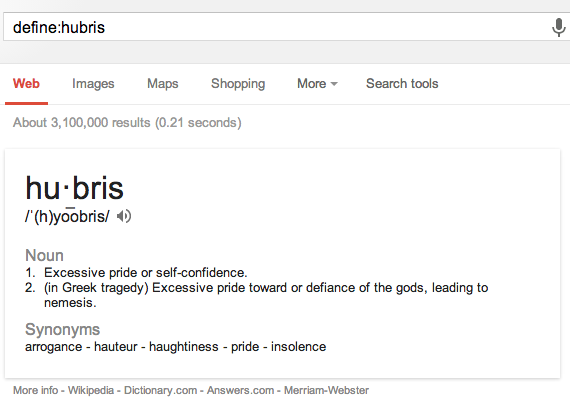The height and width of the screenshot is (403, 570).
Task: Open the Answers.com link
Action: click(240, 390)
